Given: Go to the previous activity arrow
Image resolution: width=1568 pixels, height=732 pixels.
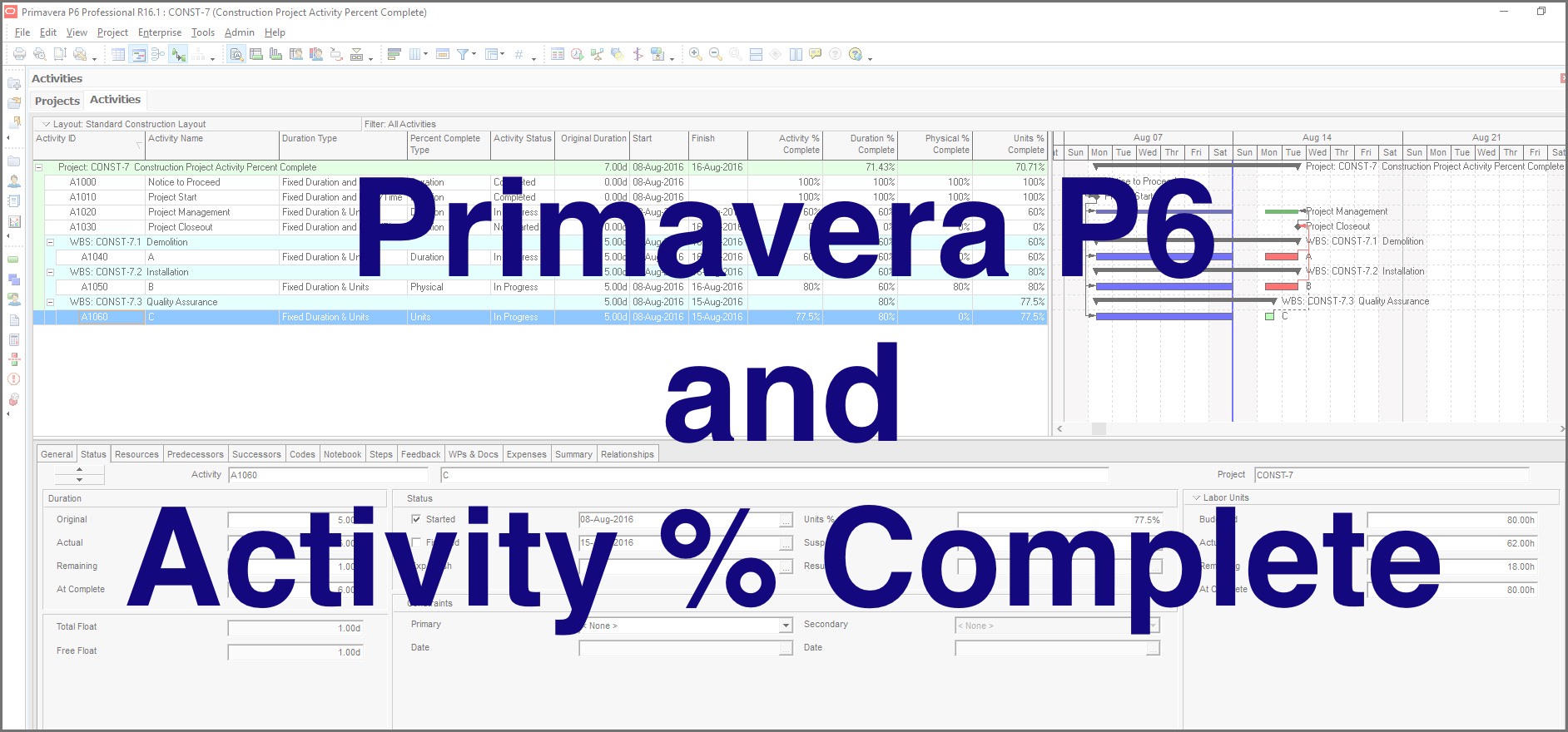Looking at the screenshot, I should [x=79, y=470].
